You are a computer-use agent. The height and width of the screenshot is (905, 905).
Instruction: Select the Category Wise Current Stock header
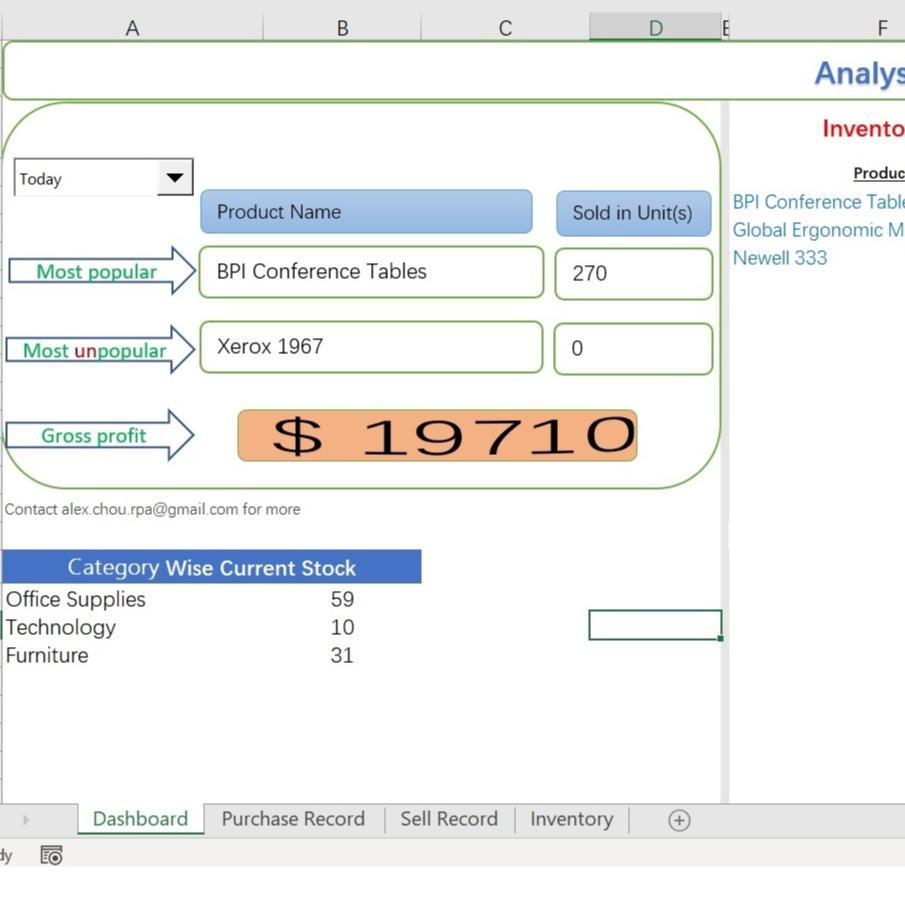pos(211,567)
